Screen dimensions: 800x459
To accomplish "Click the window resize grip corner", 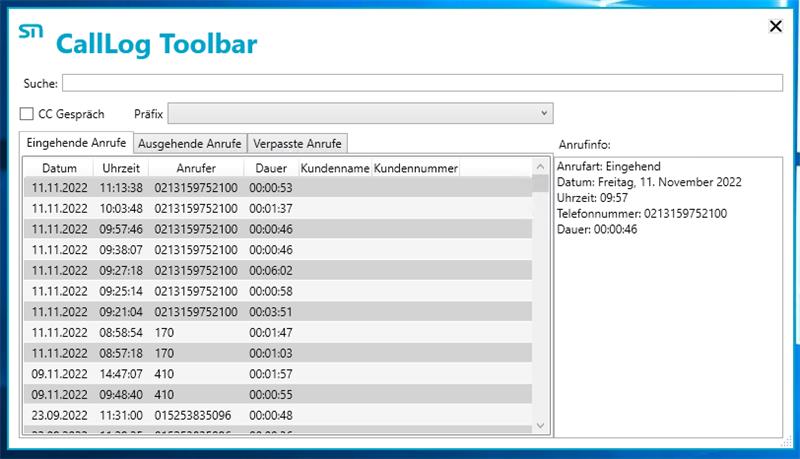I will pyautogui.click(x=785, y=443).
